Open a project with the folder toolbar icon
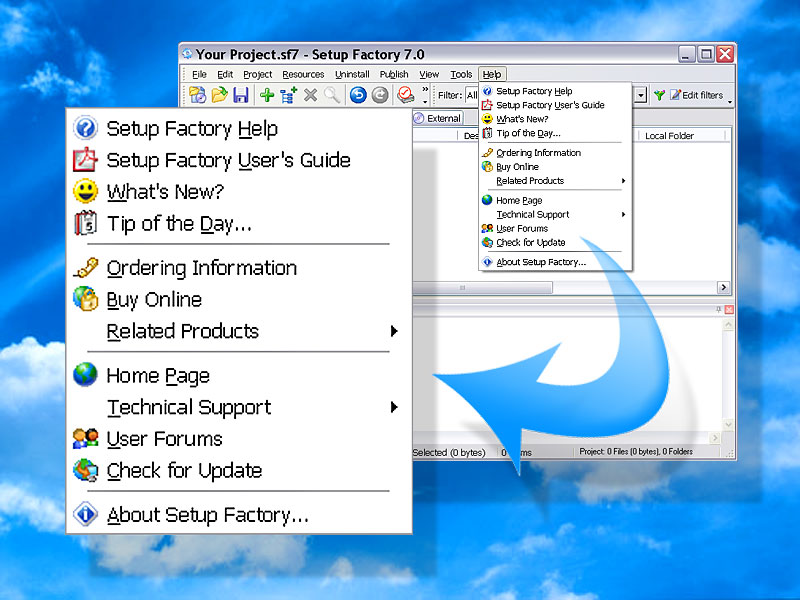Screen dimensions: 800x600 coord(219,95)
